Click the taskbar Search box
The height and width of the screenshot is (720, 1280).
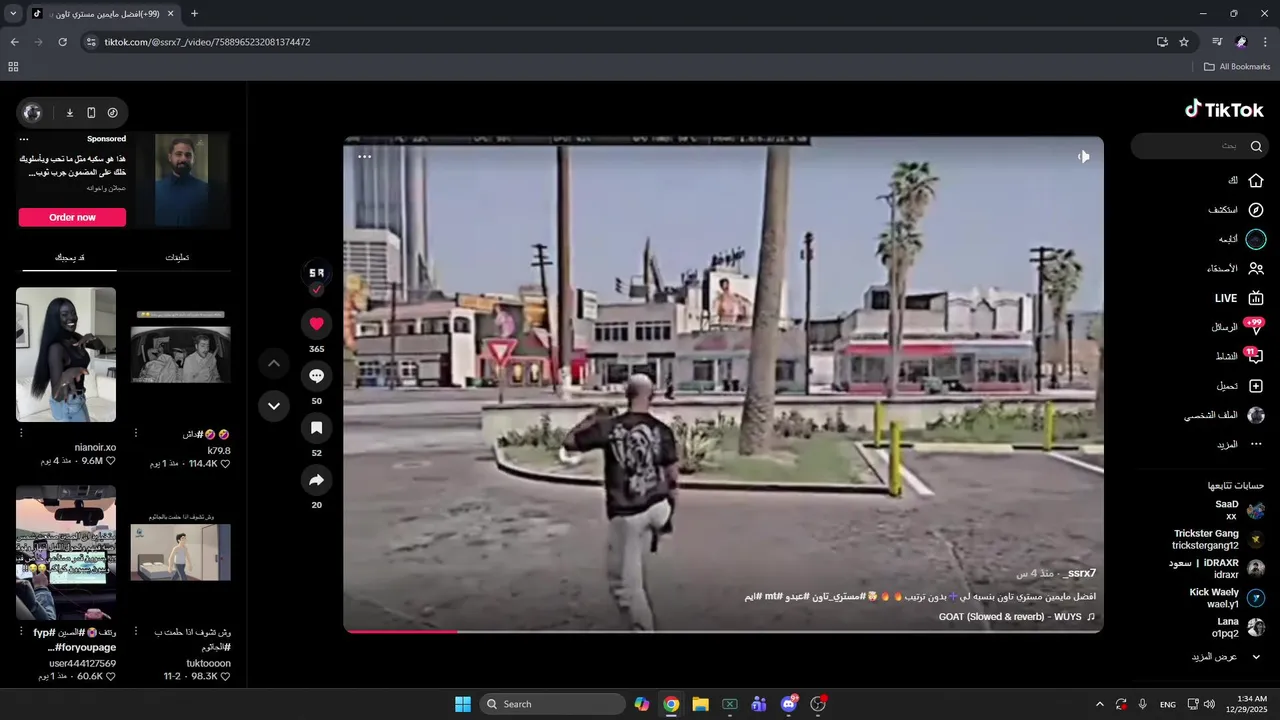pos(552,704)
